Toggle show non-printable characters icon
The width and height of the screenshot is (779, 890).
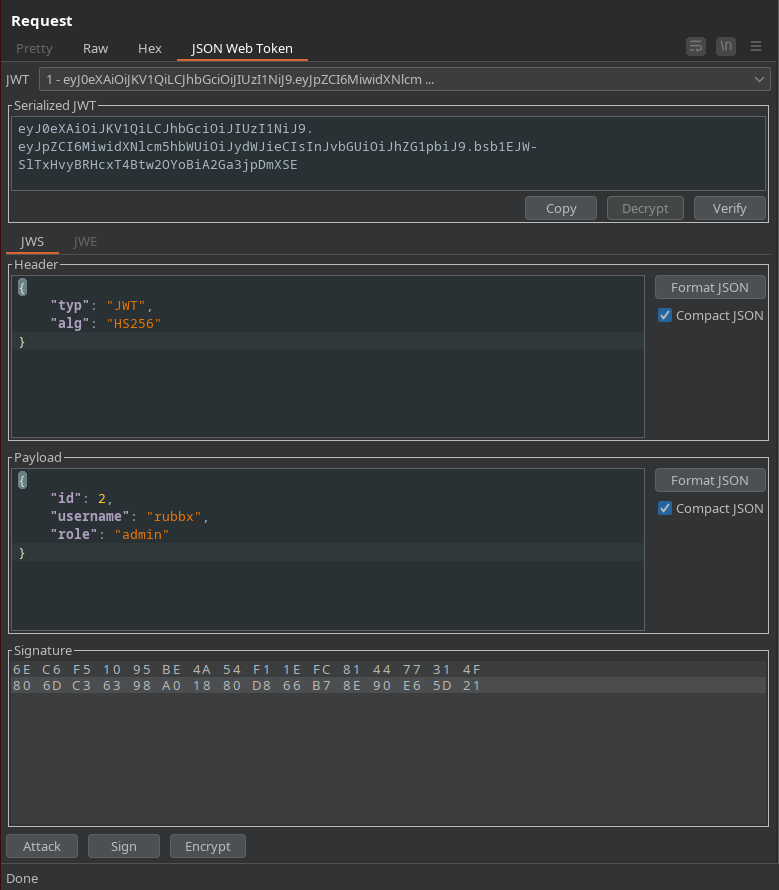click(x=726, y=47)
